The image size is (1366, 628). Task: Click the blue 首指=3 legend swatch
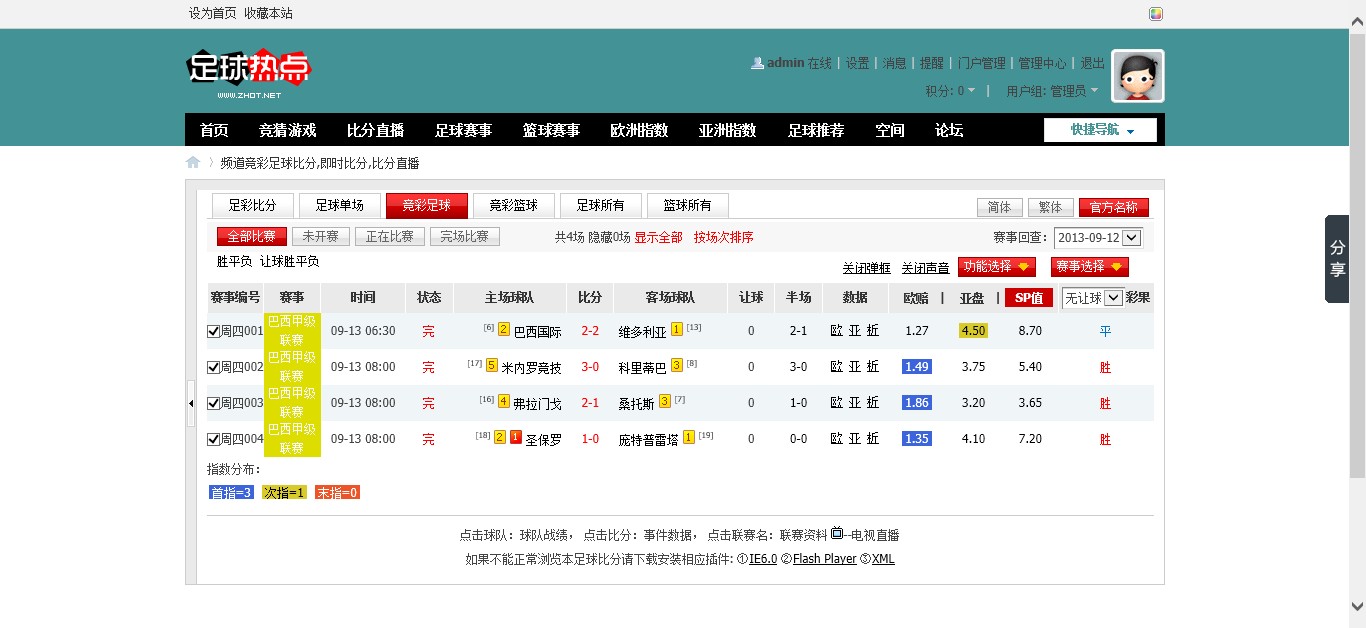pyautogui.click(x=231, y=492)
